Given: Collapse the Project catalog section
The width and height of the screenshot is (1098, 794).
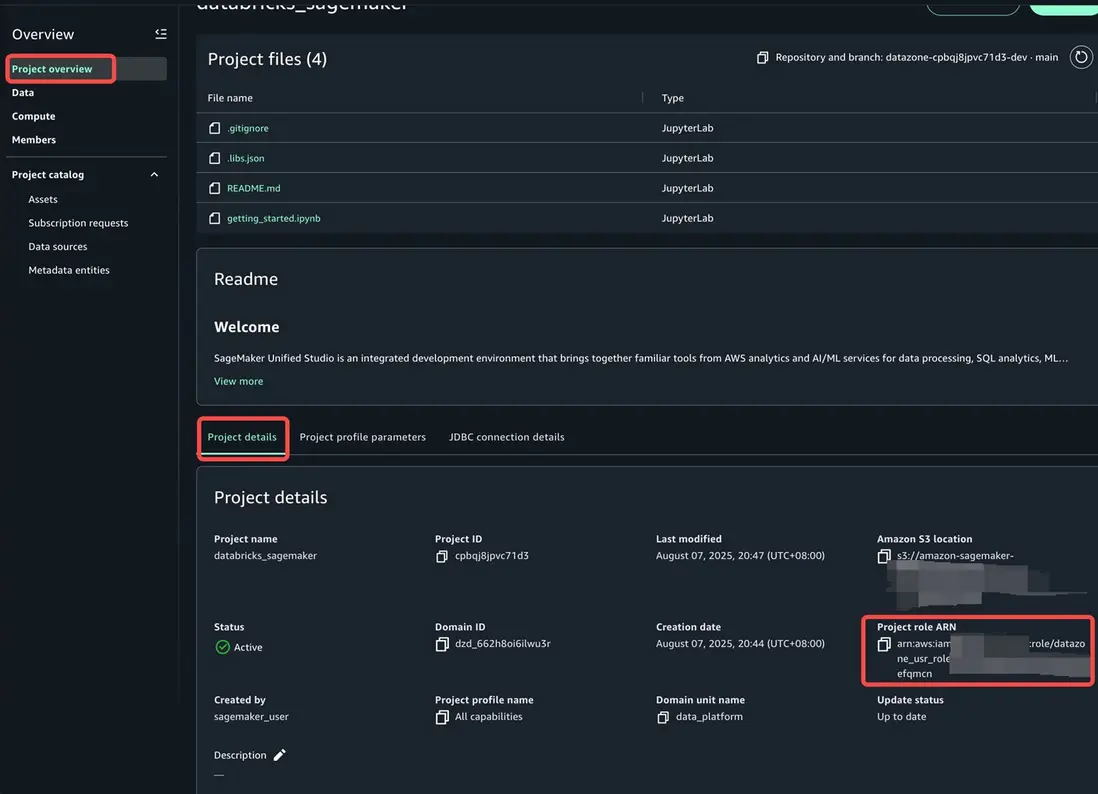Looking at the screenshot, I should point(154,175).
